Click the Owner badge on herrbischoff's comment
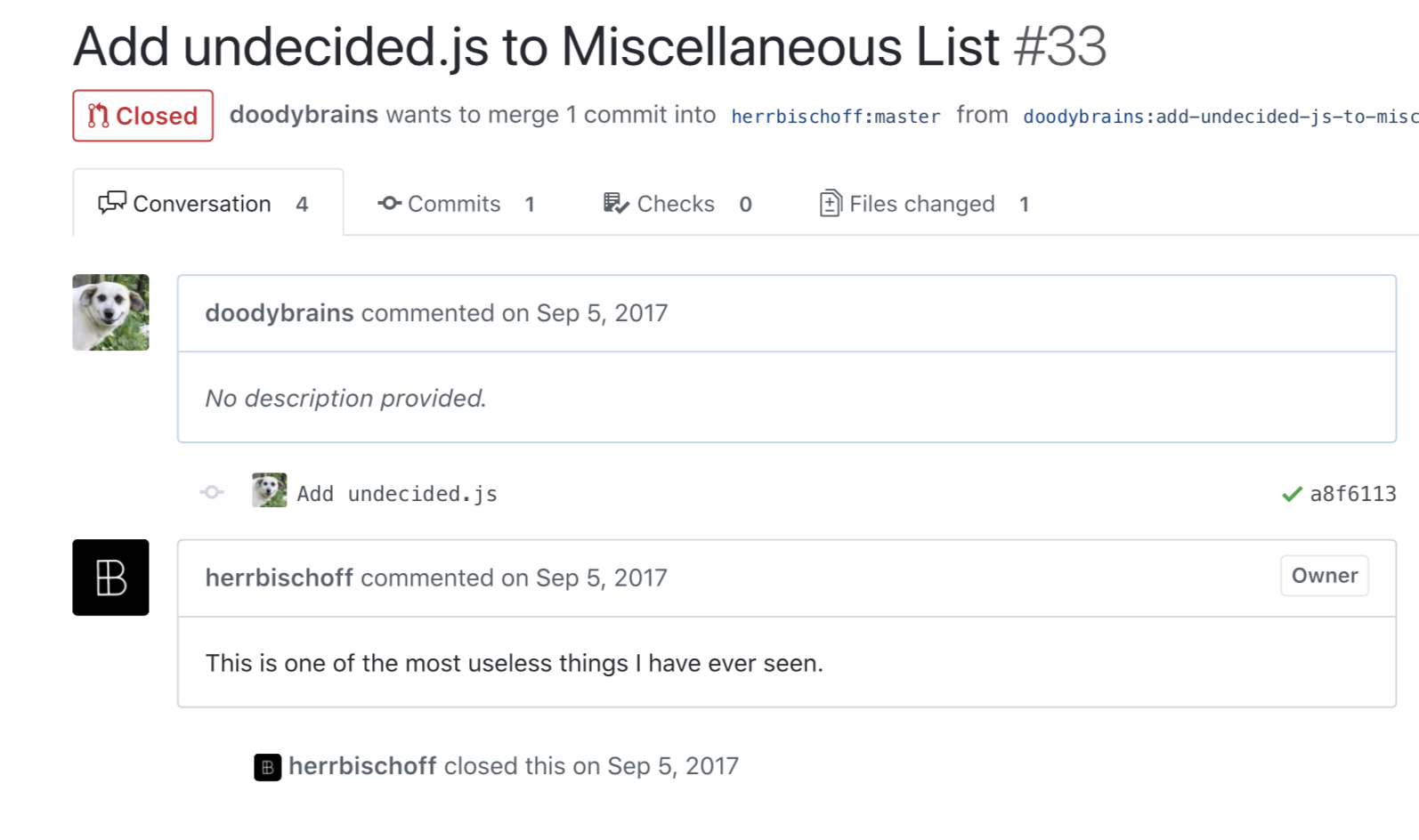Screen dimensions: 1419x840 1324,576
